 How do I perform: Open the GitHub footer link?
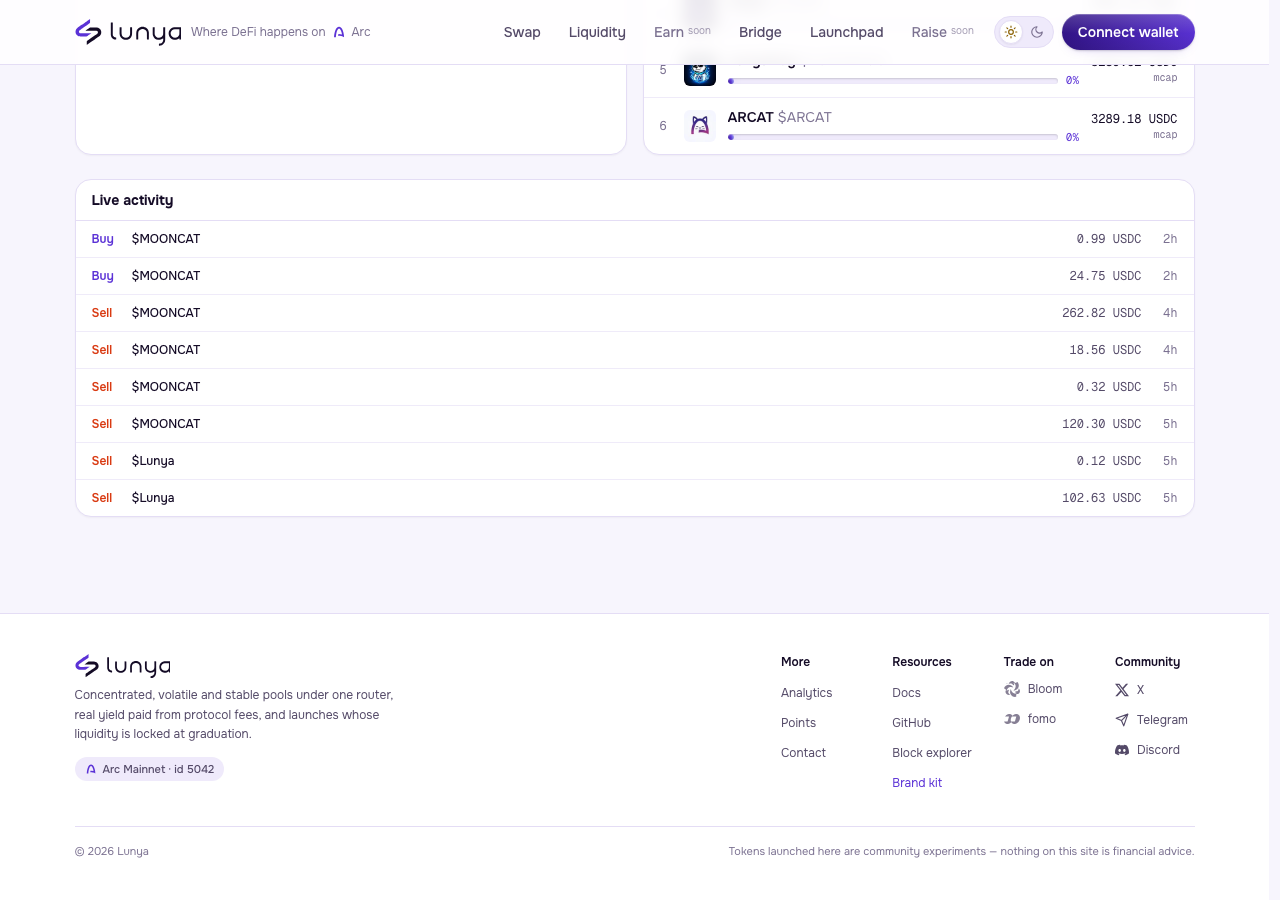911,723
